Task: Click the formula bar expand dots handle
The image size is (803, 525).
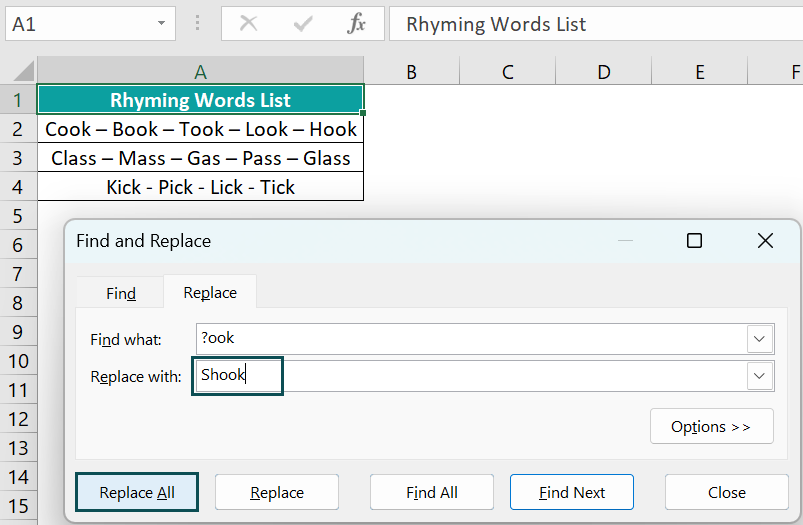Action: coord(198,24)
